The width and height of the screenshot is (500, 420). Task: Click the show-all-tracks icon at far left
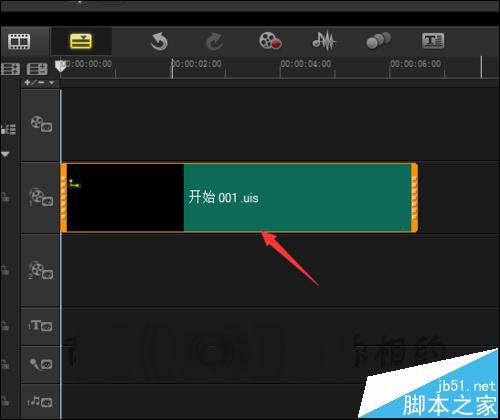point(9,129)
